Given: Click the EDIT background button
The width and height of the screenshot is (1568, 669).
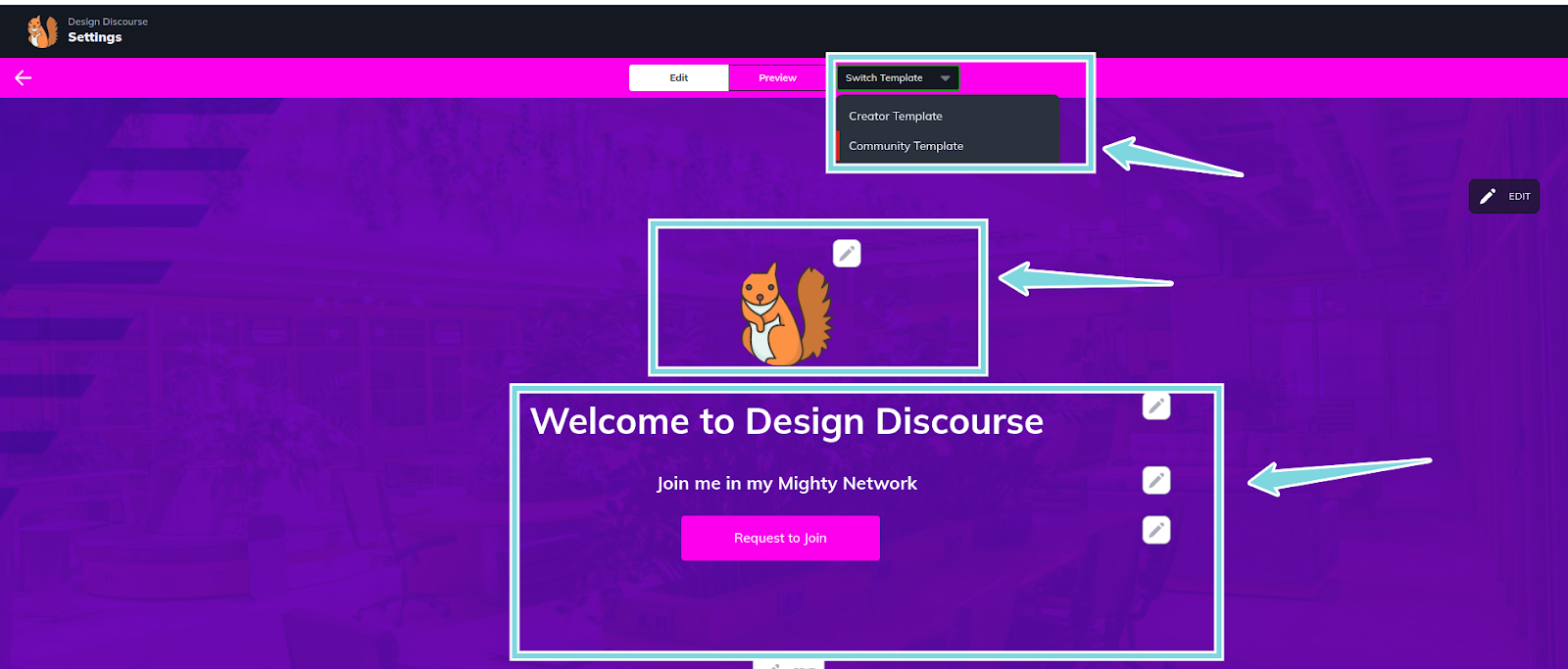Looking at the screenshot, I should coord(1504,196).
